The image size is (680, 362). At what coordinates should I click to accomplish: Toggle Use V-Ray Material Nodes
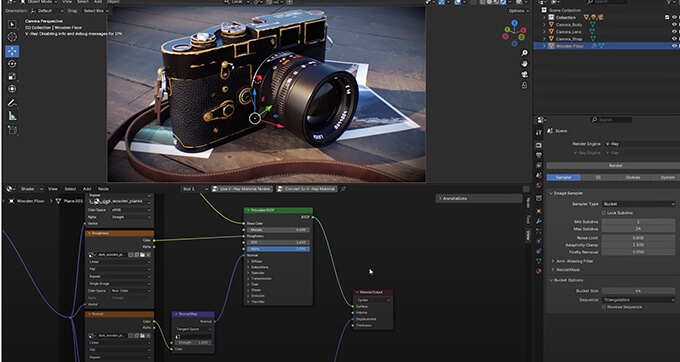click(242, 189)
